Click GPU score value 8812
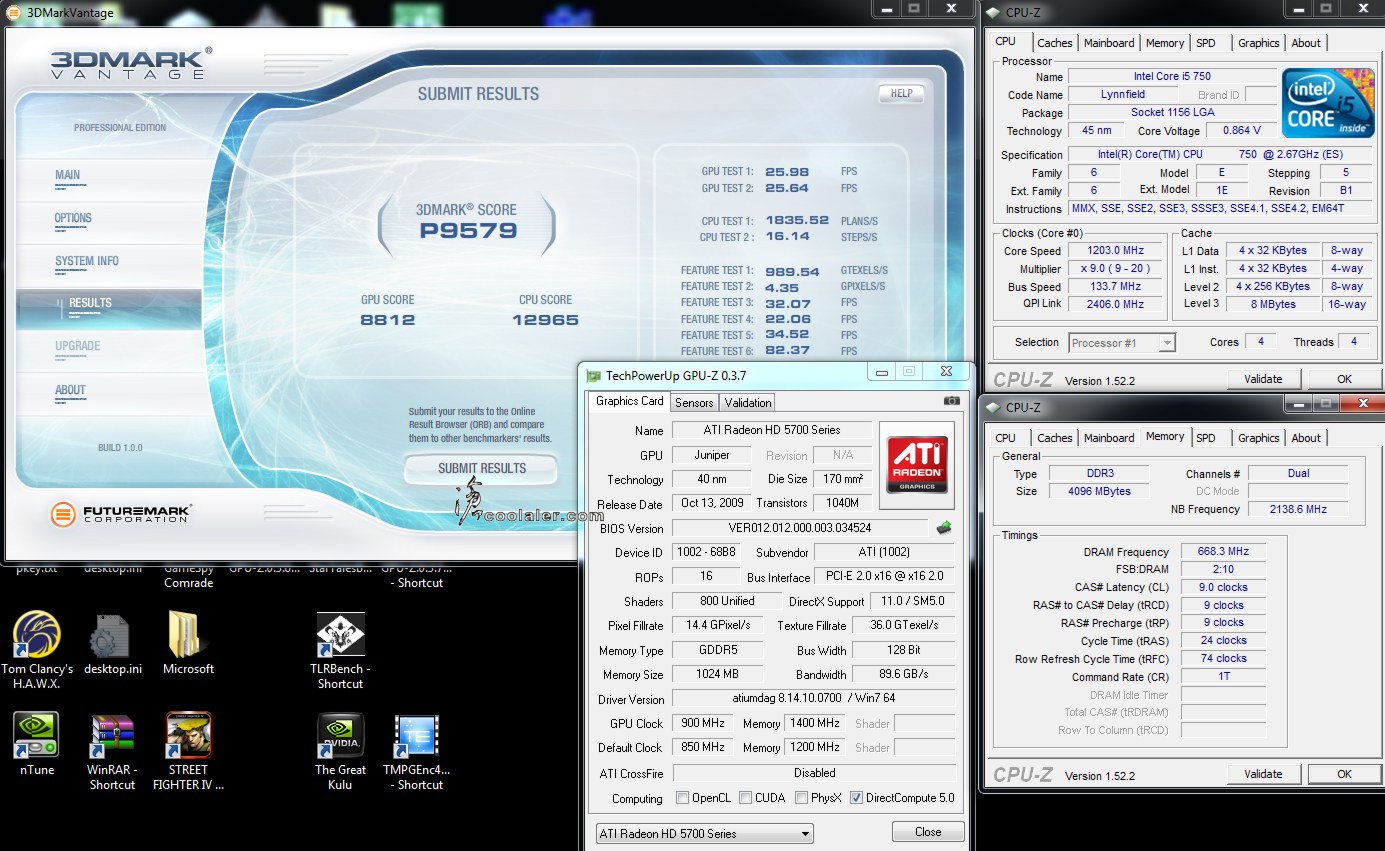 (388, 320)
